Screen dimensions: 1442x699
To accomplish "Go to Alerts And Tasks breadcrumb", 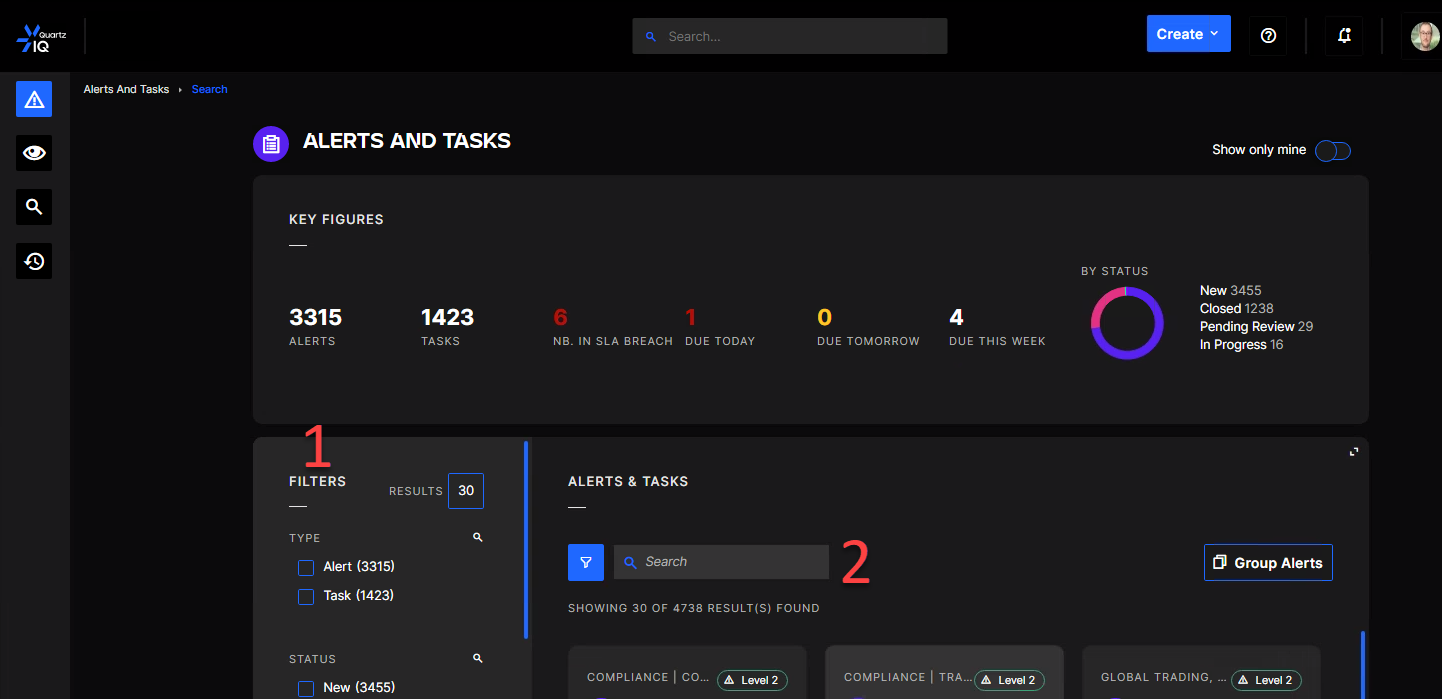I will tap(126, 89).
